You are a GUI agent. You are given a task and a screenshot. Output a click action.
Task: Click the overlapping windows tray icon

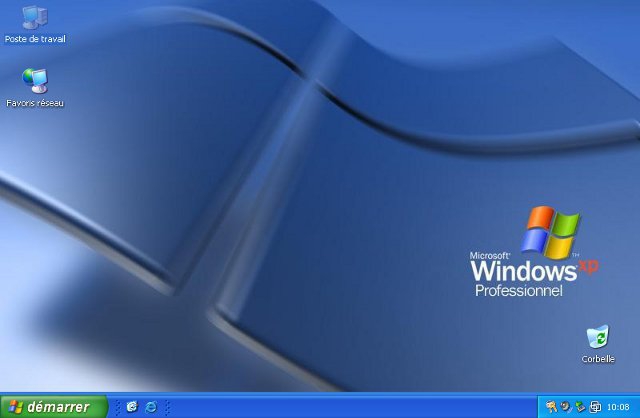[595, 407]
